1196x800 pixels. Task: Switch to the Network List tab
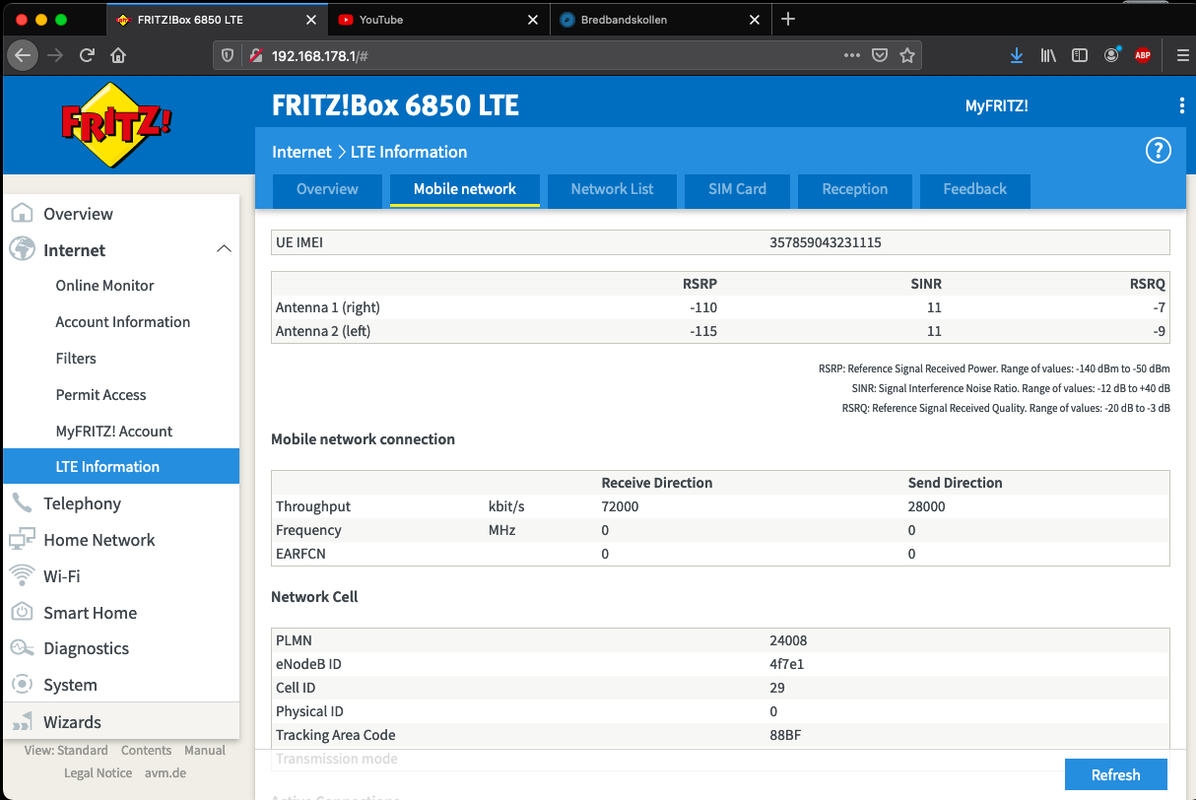pos(612,190)
